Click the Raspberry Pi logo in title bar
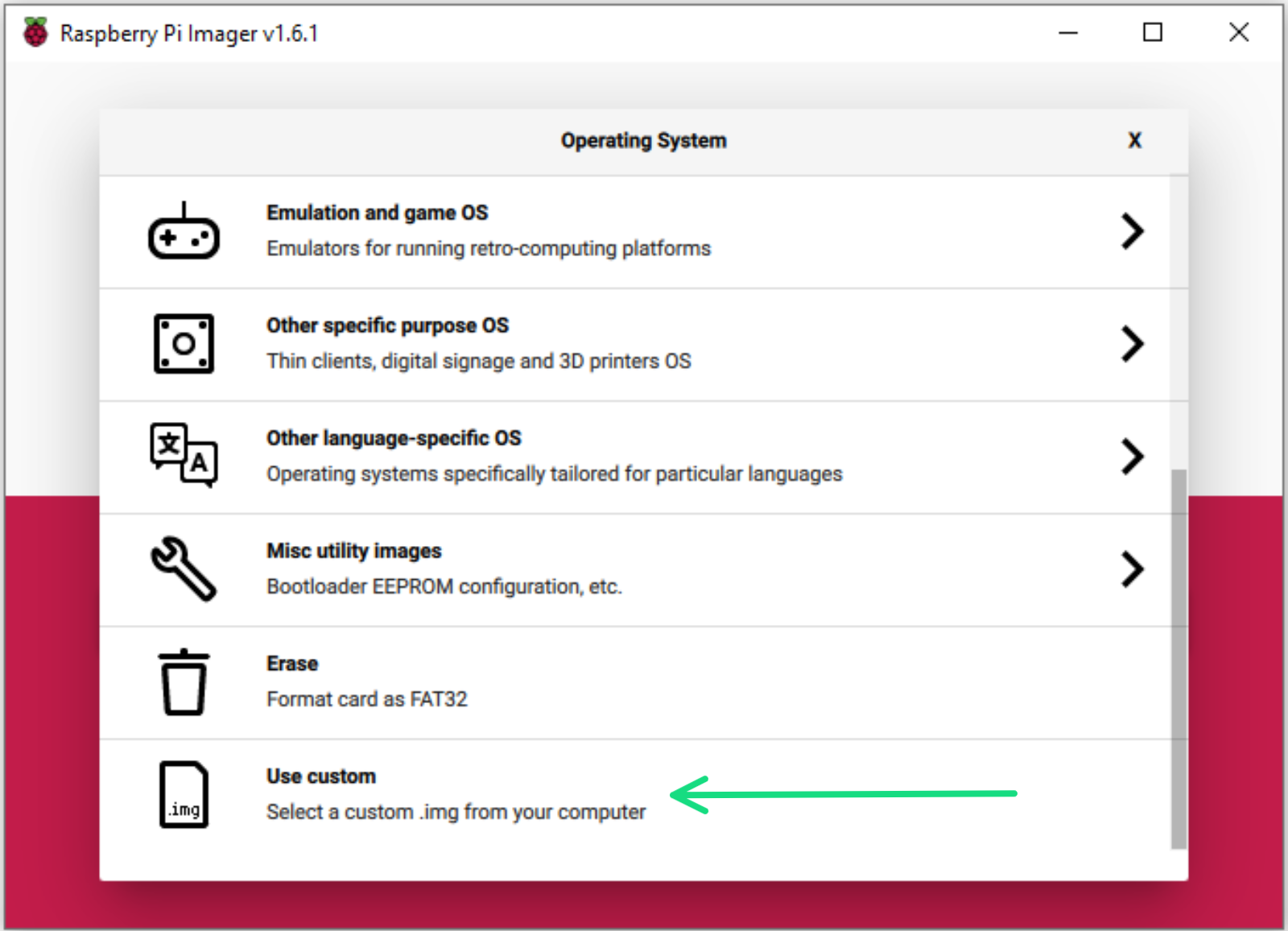The height and width of the screenshot is (931, 1288). [35, 33]
